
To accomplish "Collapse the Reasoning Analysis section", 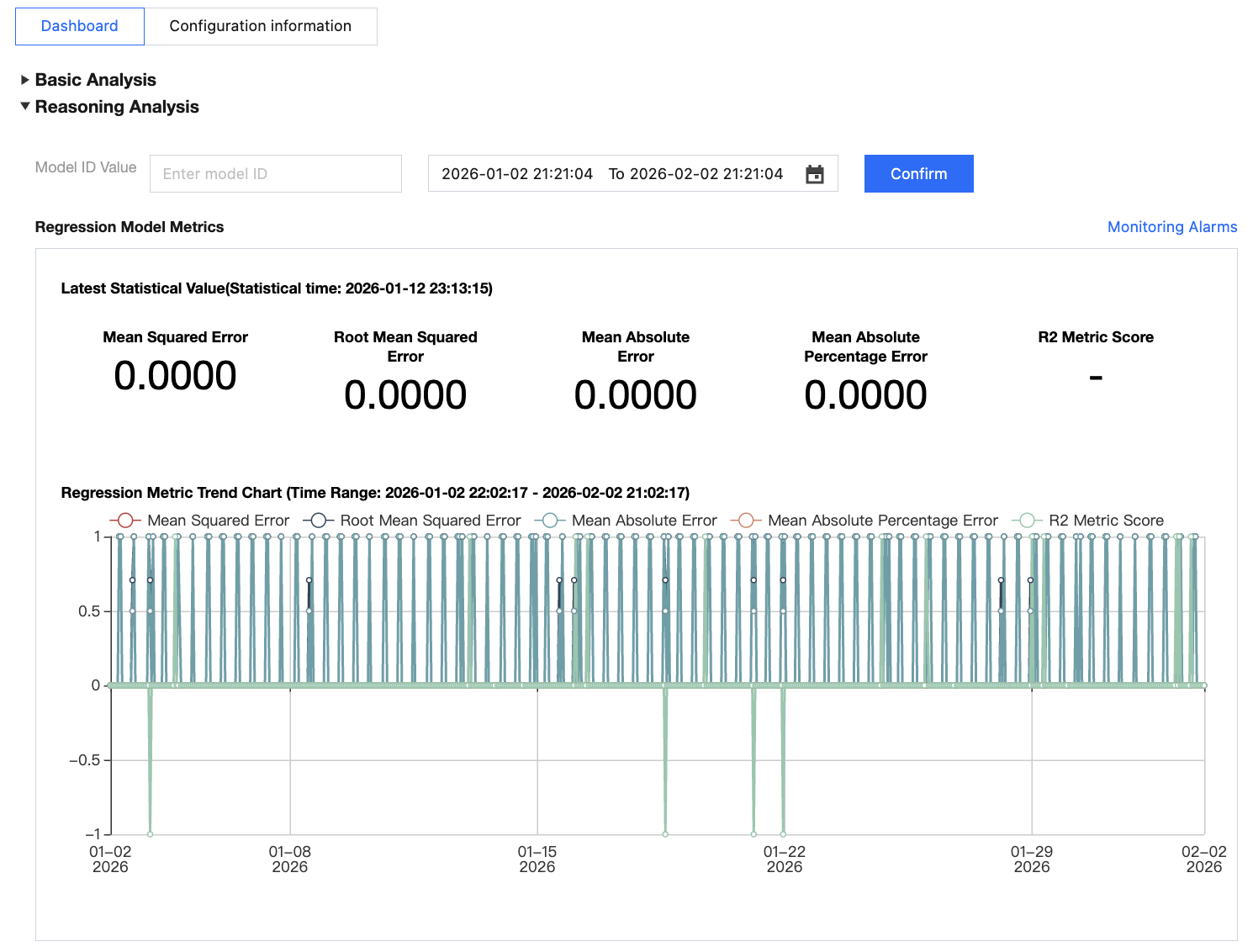I will (x=116, y=107).
